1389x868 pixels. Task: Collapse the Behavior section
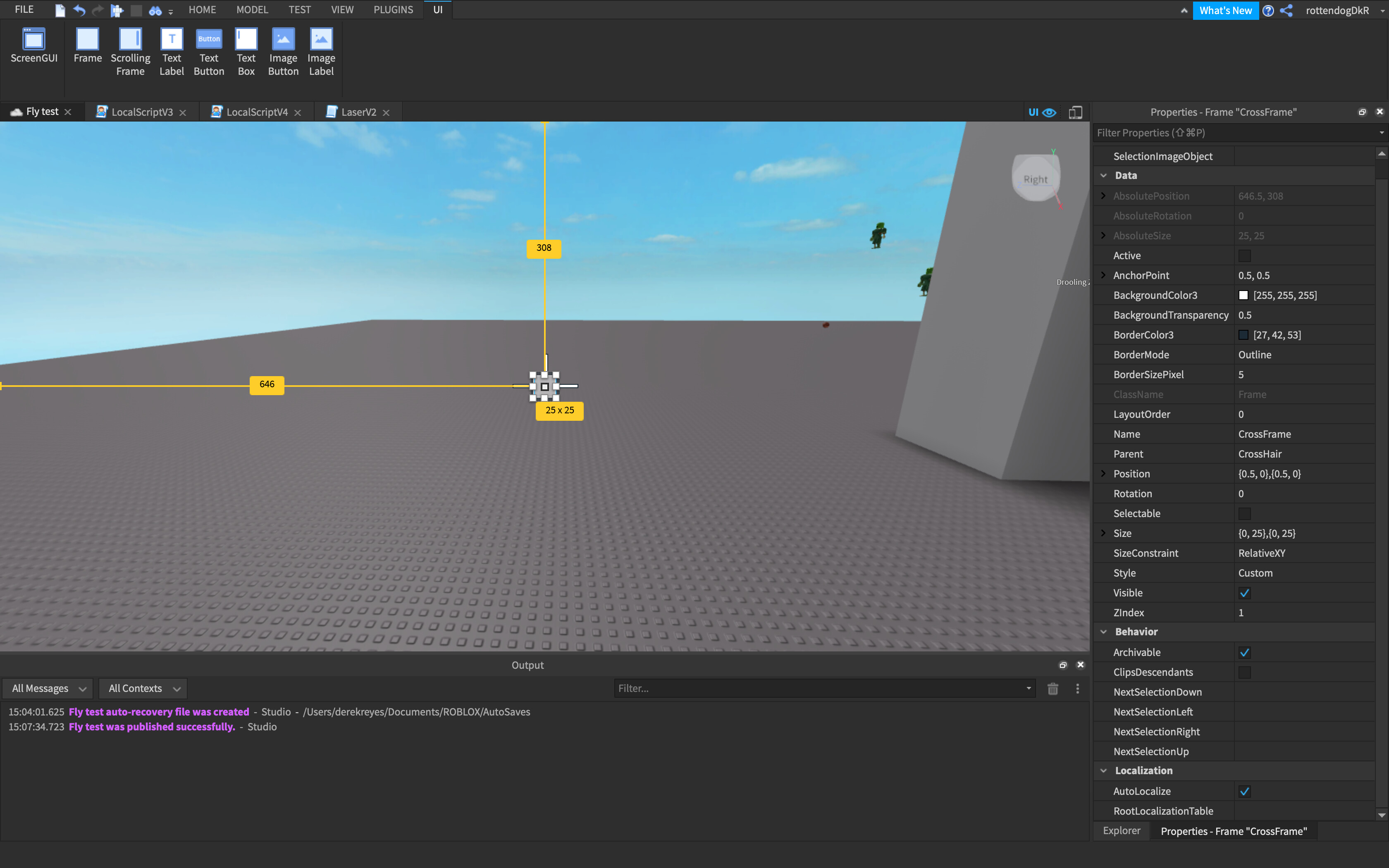(1103, 632)
